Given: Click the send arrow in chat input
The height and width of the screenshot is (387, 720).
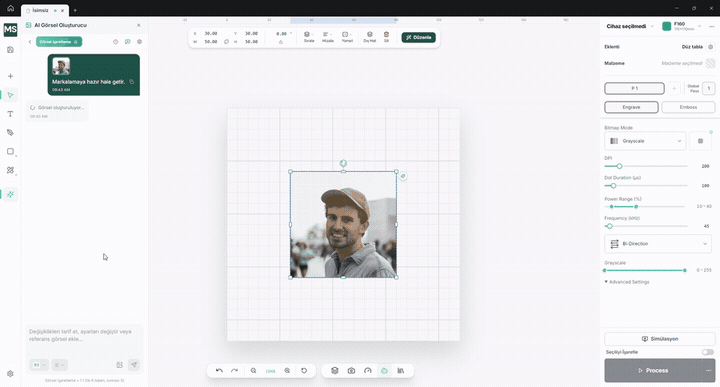Looking at the screenshot, I should pos(134,365).
